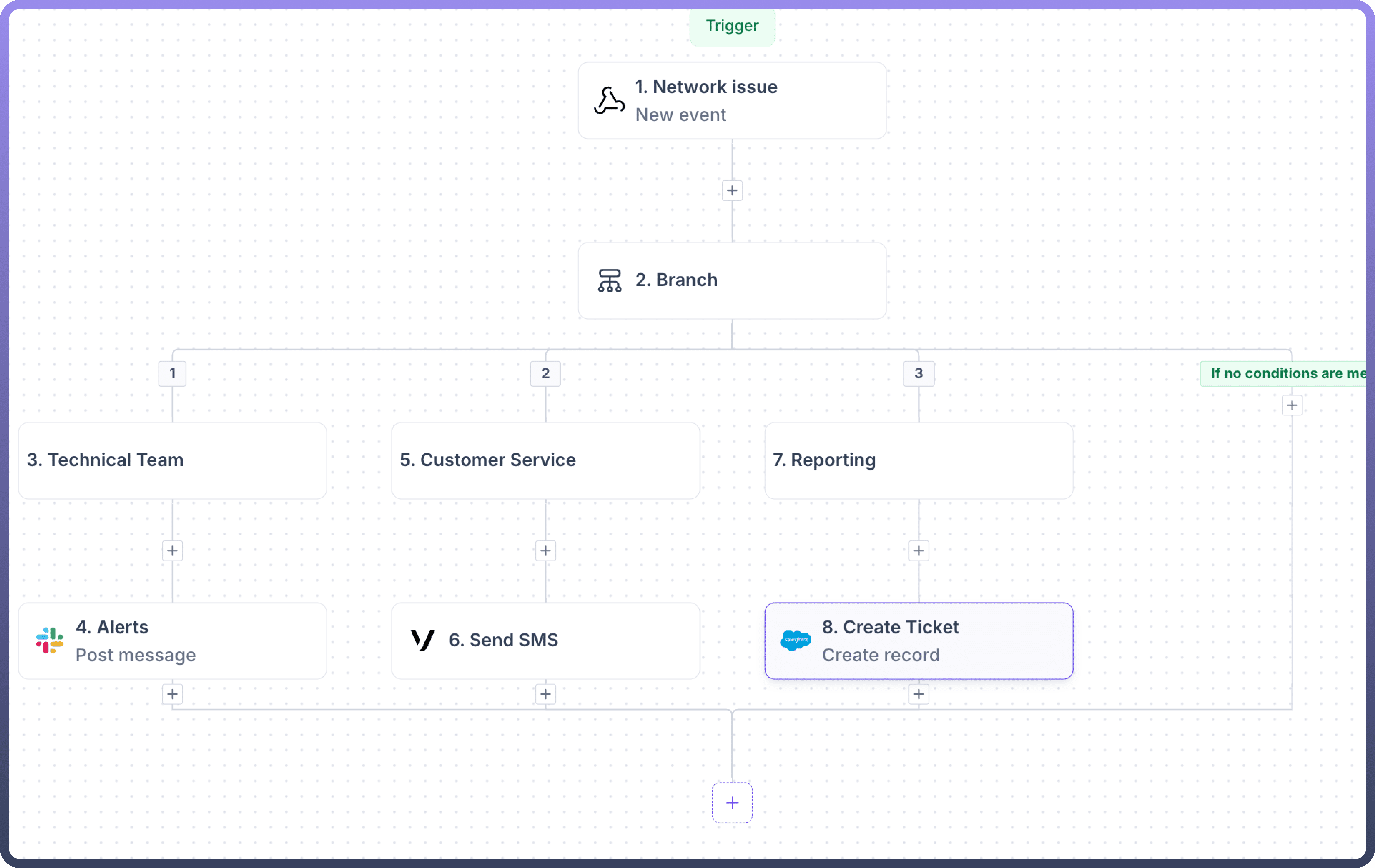
Task: Add step between Network issue and Branch
Action: [x=732, y=191]
